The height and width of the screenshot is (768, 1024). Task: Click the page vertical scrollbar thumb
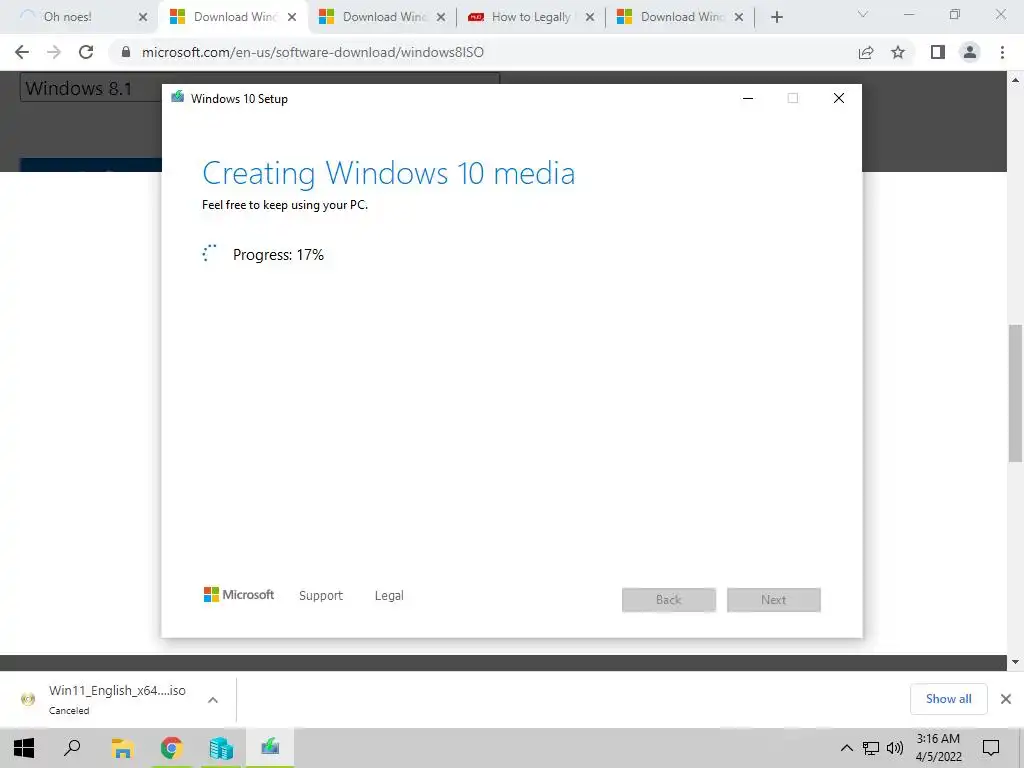tap(1015, 393)
